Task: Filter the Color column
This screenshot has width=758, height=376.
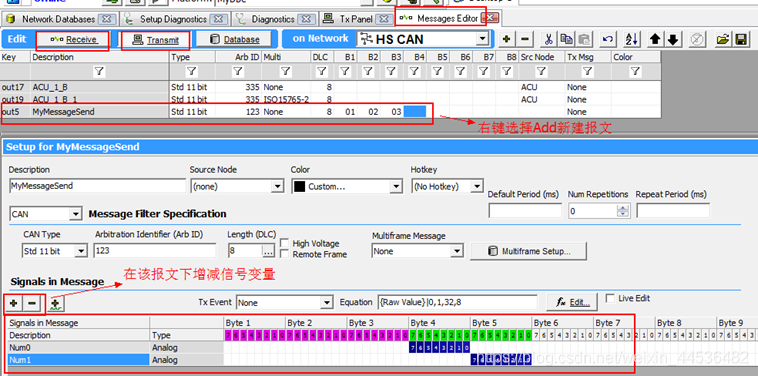Action: pyautogui.click(x=635, y=72)
